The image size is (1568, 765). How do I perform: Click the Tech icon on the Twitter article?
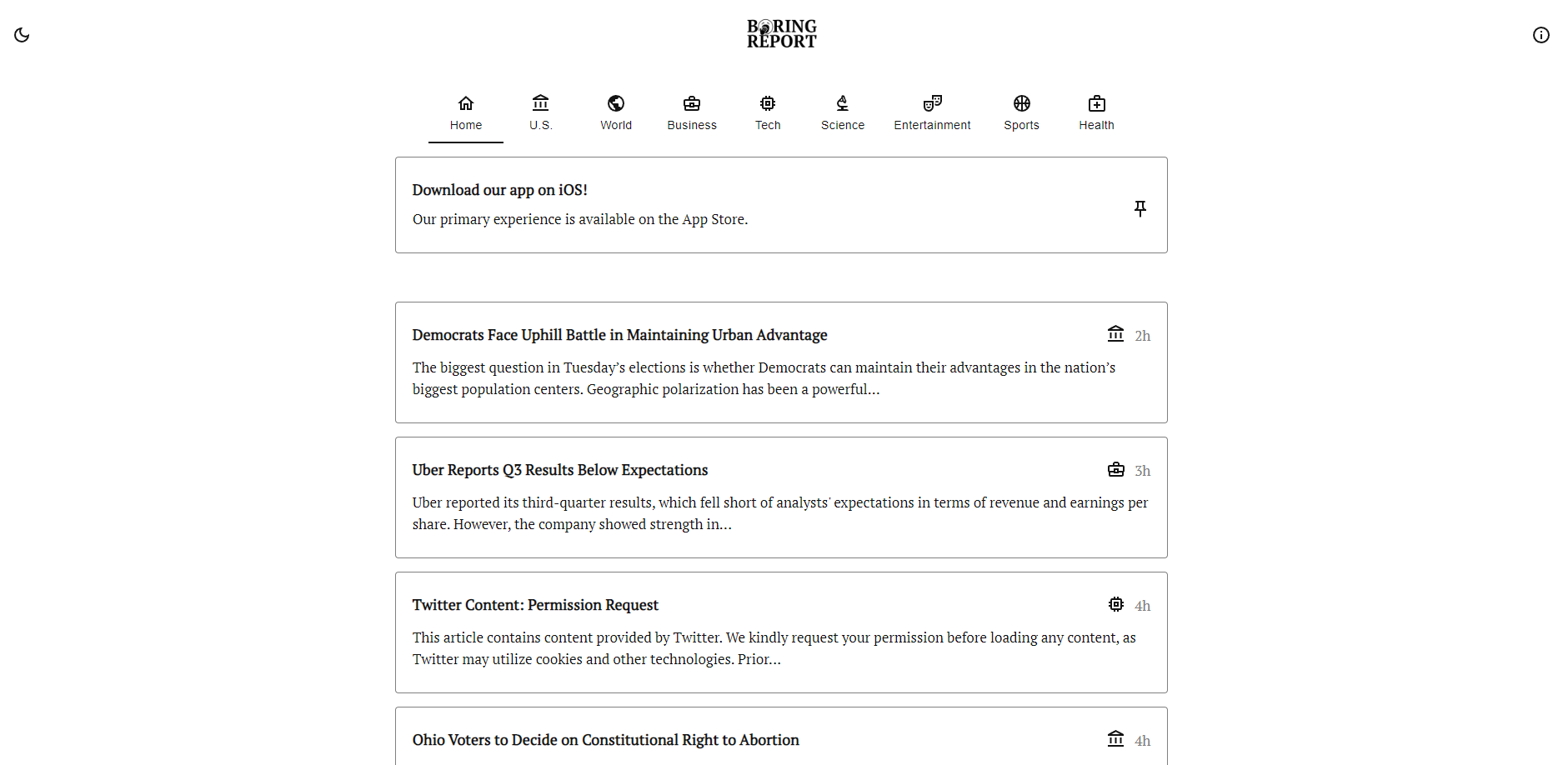pos(1116,604)
